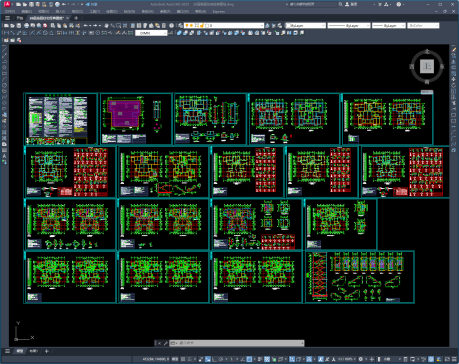The width and height of the screenshot is (459, 364).
Task: Open the 文件(F) File menu
Action: (9, 11)
